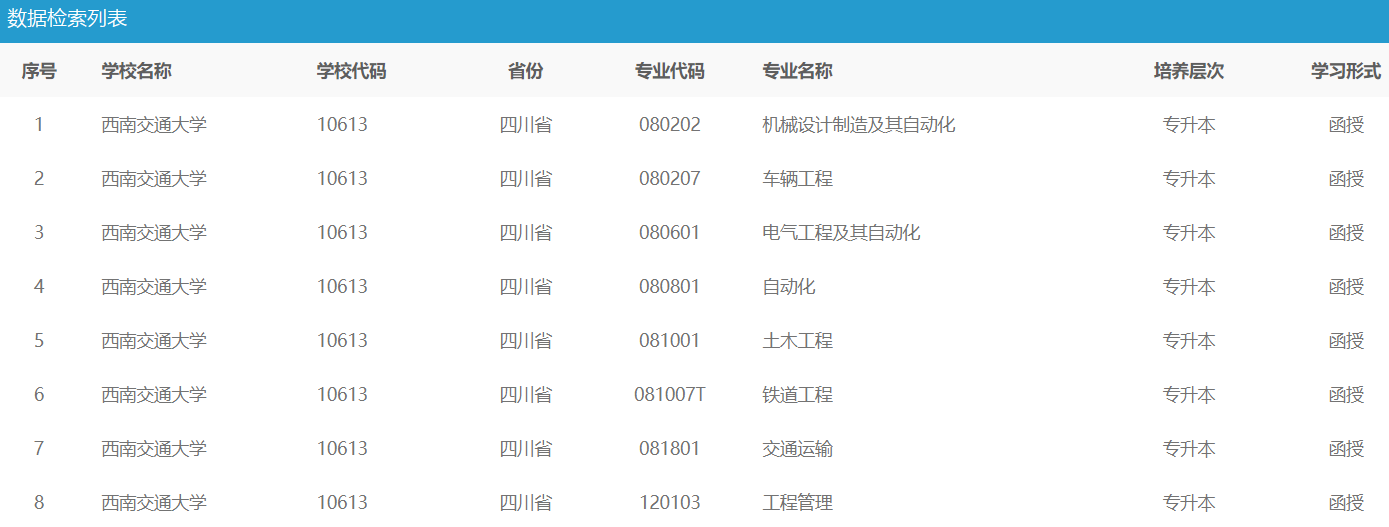Click 西南交通大学 in the 车辆工程 row
The width and height of the screenshot is (1389, 527).
[x=154, y=179]
